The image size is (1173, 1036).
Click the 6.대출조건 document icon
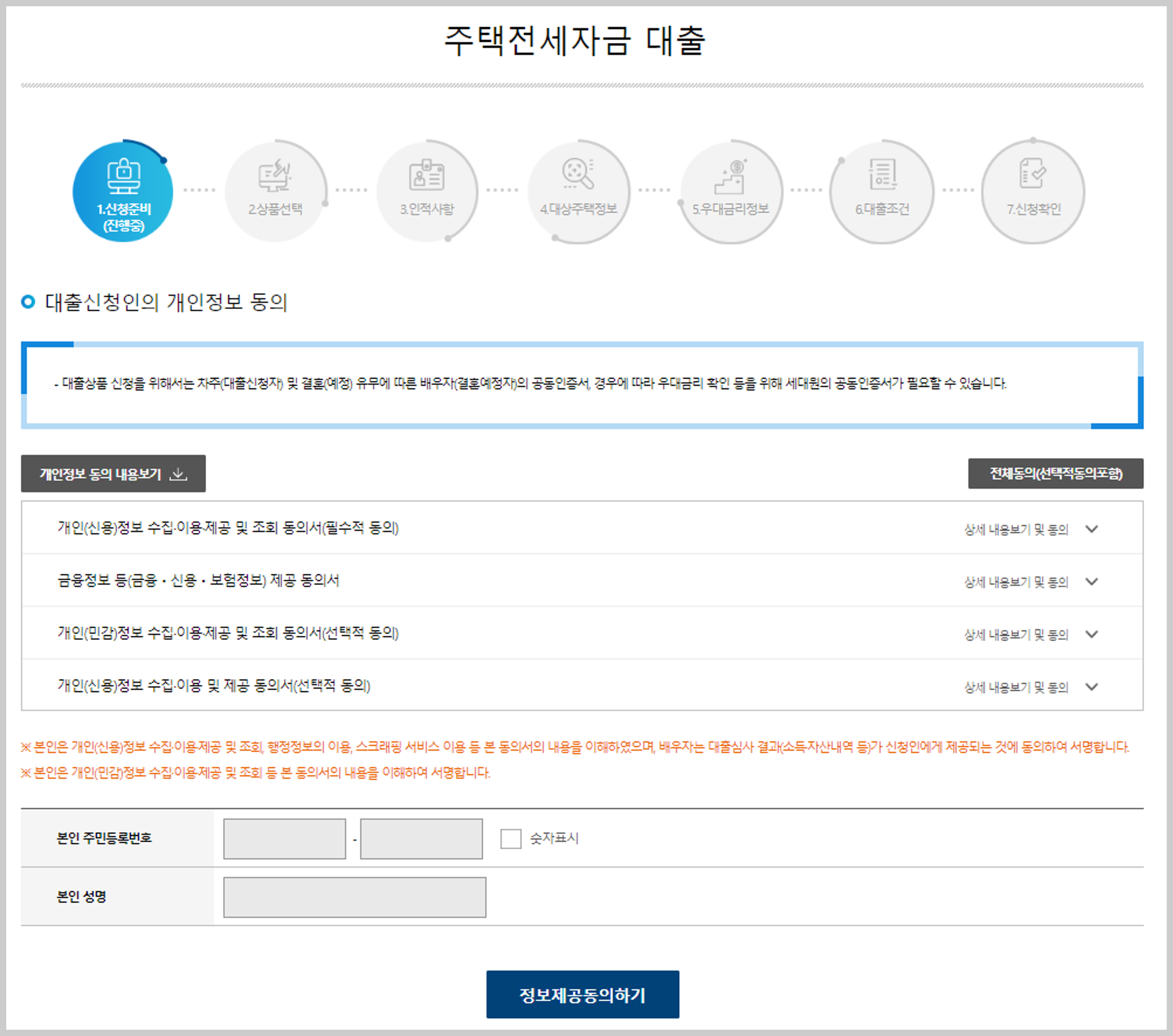pos(882,174)
